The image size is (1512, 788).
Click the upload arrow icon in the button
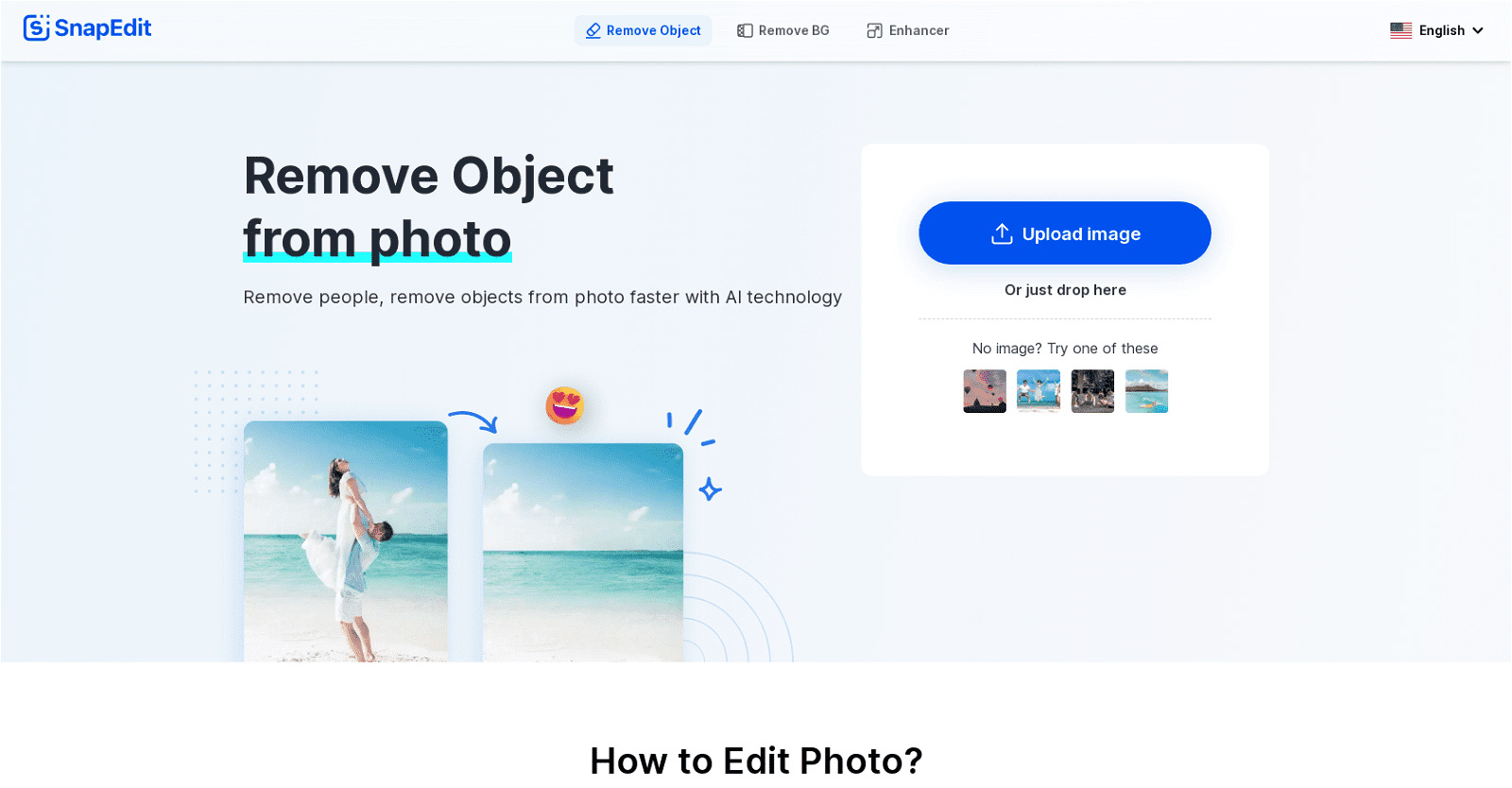(x=1002, y=234)
